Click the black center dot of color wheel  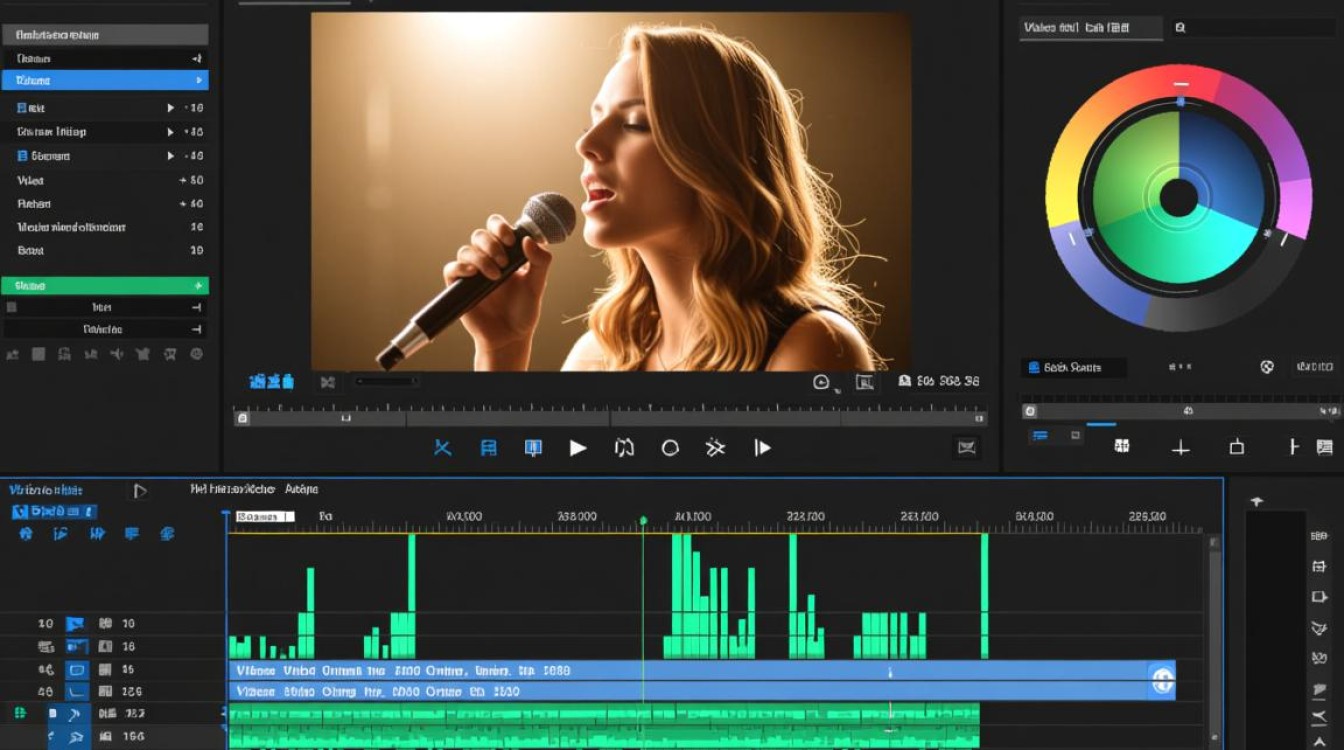coord(1179,198)
